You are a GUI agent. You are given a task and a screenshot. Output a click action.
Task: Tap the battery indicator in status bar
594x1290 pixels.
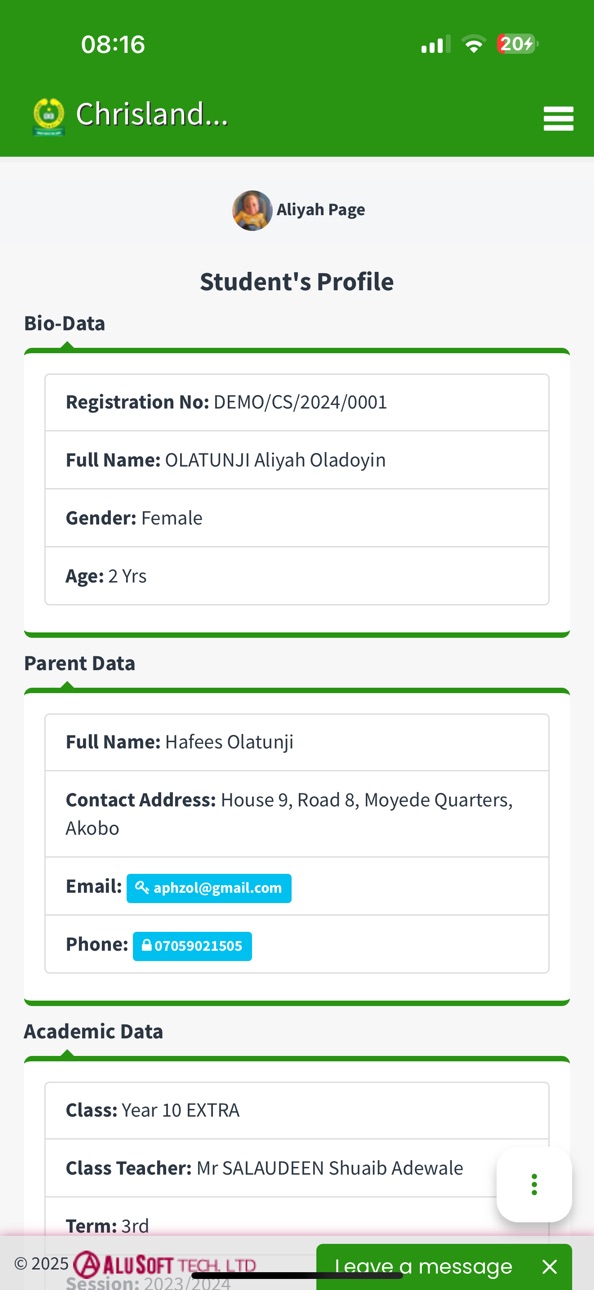coord(517,44)
